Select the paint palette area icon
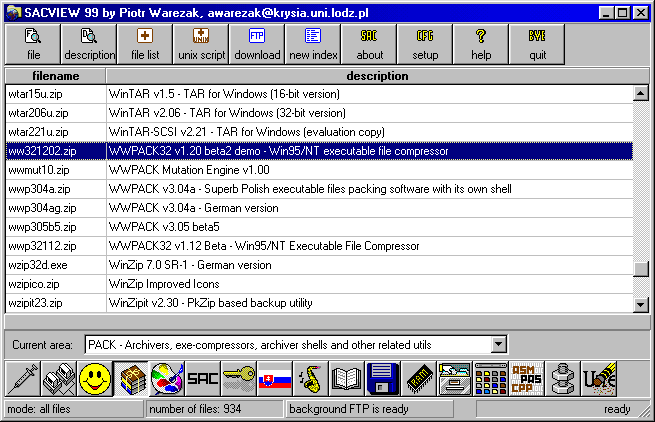 pos(167,379)
